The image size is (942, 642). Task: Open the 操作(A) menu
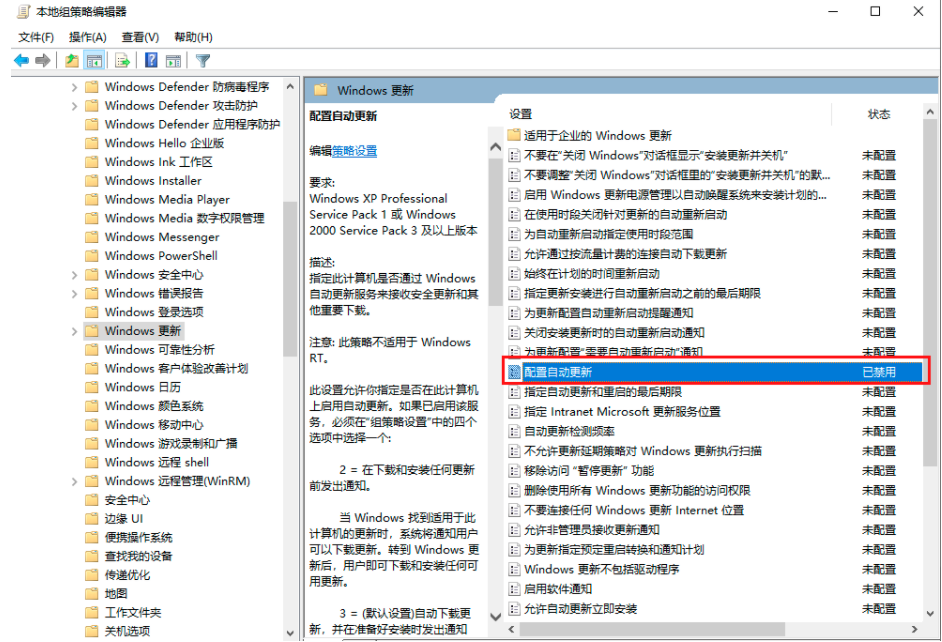coord(88,37)
